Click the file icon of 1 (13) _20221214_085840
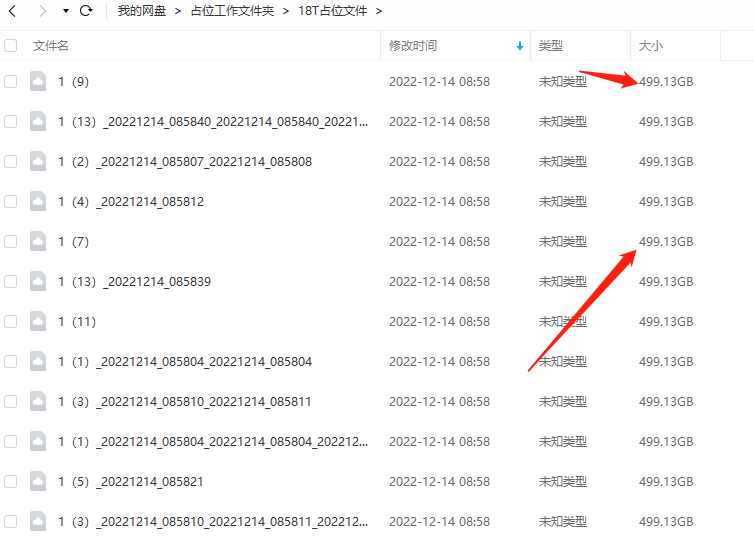The height and width of the screenshot is (537, 754). pyautogui.click(x=38, y=121)
